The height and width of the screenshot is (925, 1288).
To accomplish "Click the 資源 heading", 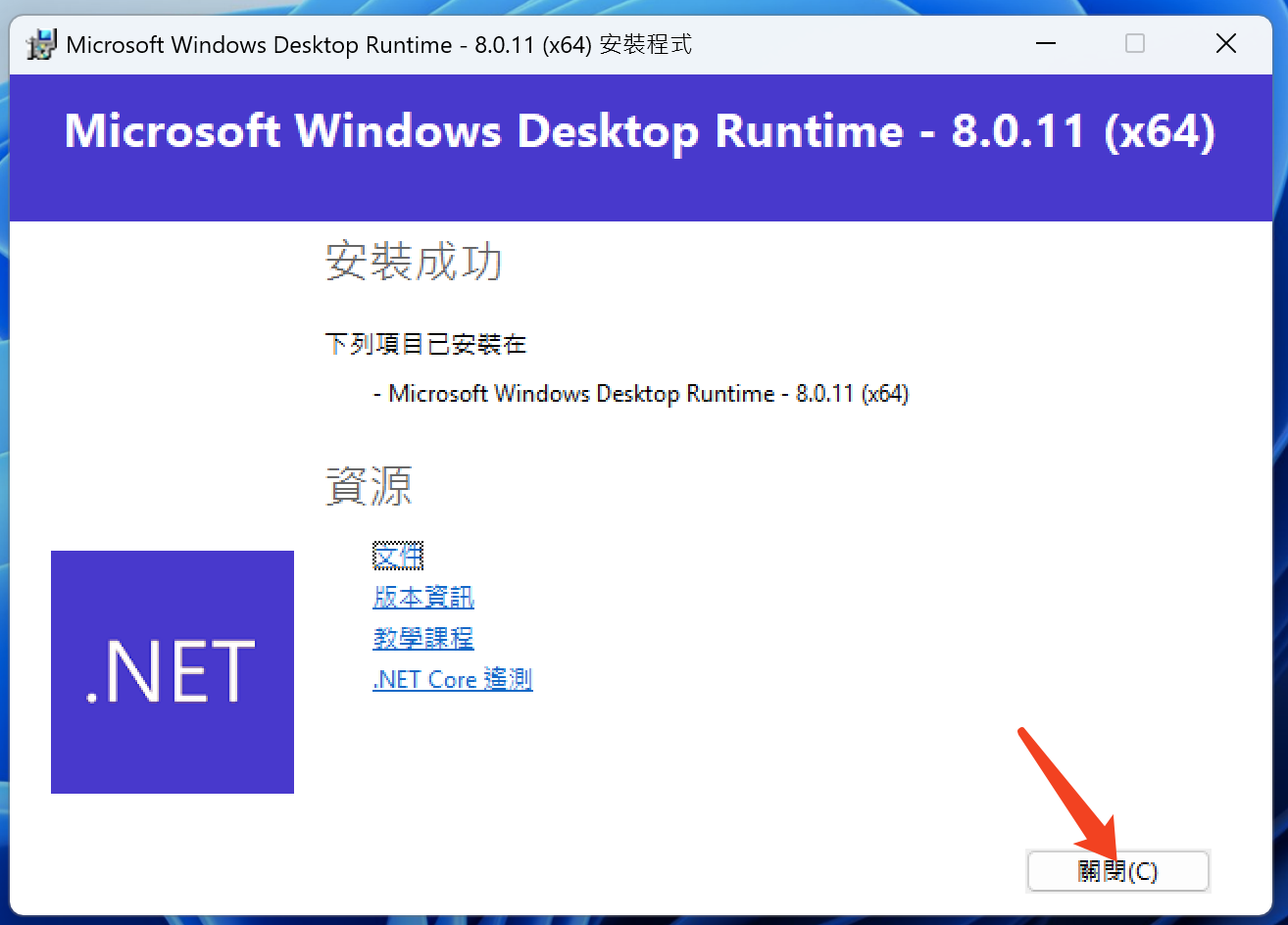I will tap(369, 485).
